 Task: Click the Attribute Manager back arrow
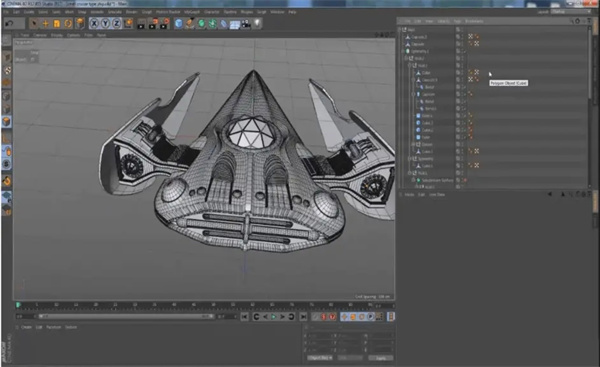coord(549,194)
